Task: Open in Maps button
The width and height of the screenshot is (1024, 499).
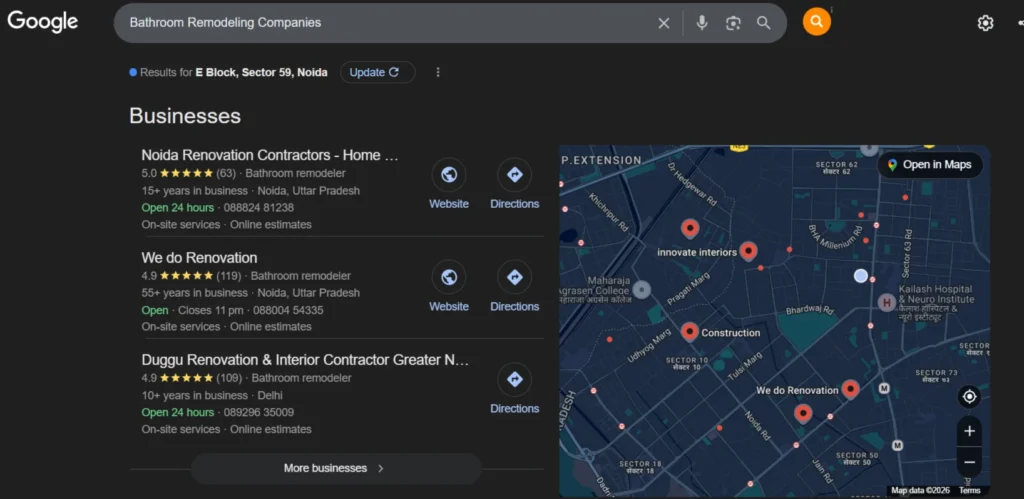Action: click(929, 165)
